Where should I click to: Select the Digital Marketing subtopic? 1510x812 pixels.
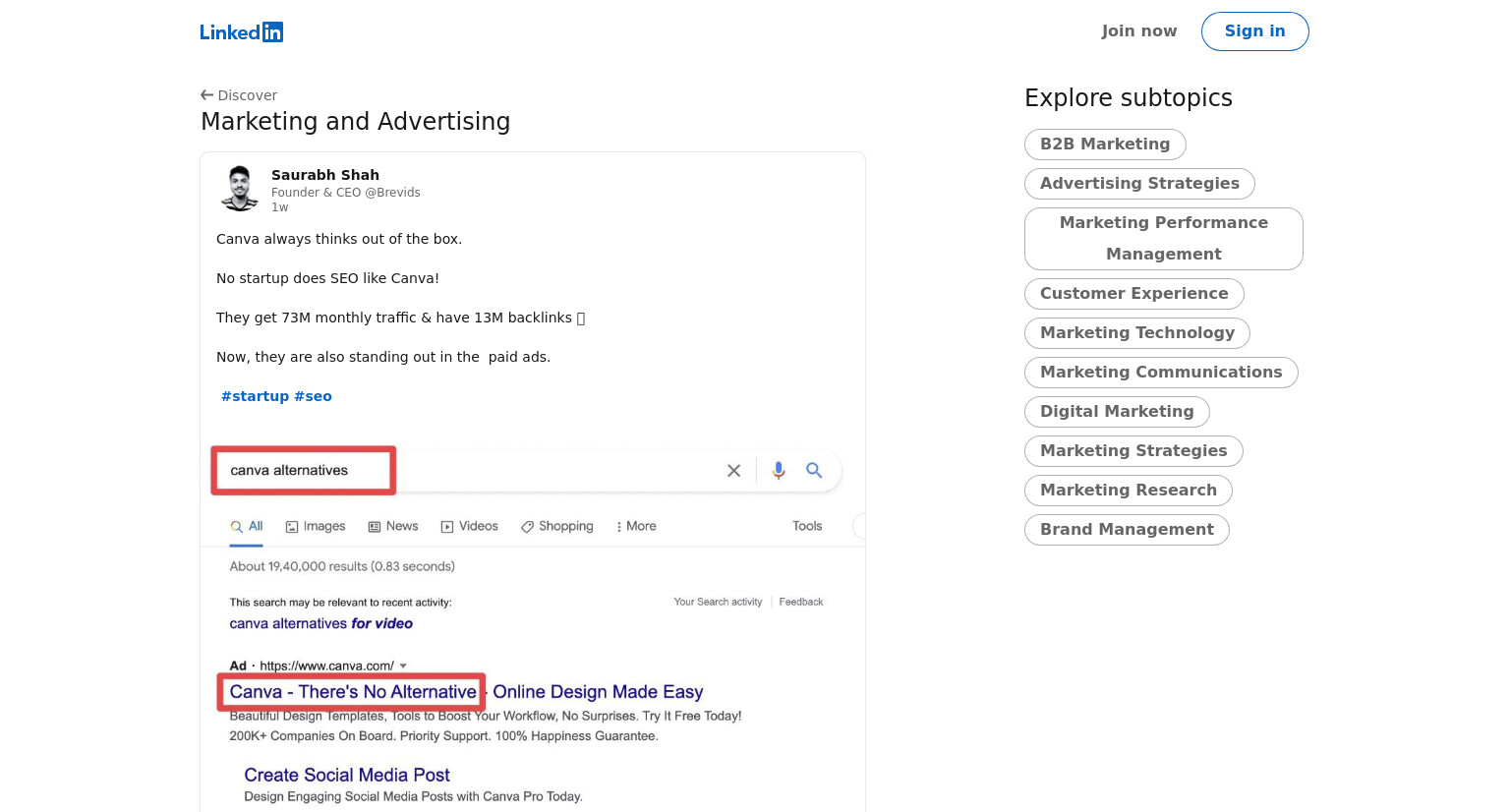coord(1117,412)
